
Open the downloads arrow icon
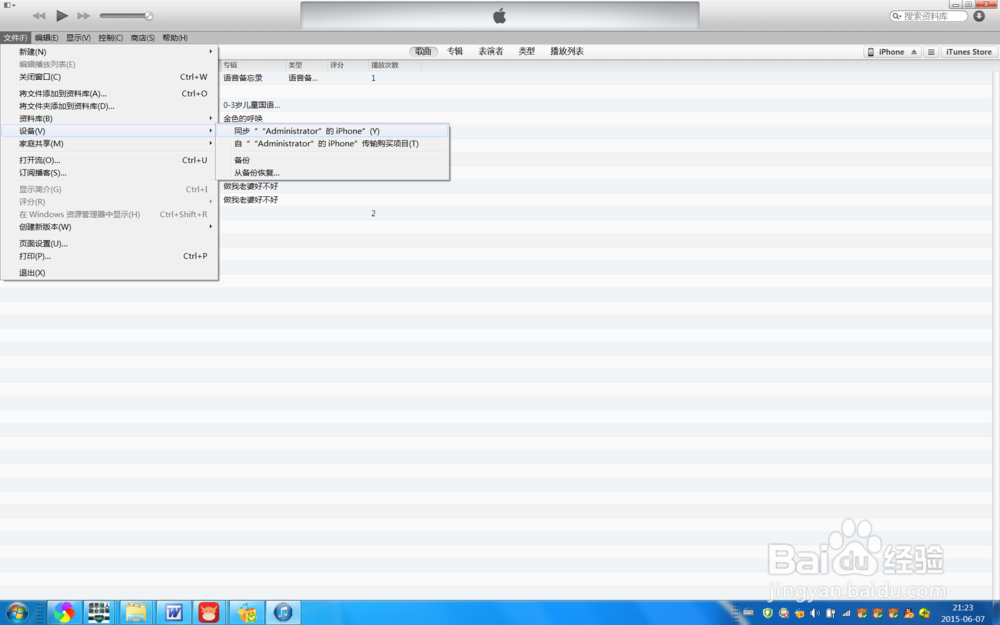pos(979,16)
